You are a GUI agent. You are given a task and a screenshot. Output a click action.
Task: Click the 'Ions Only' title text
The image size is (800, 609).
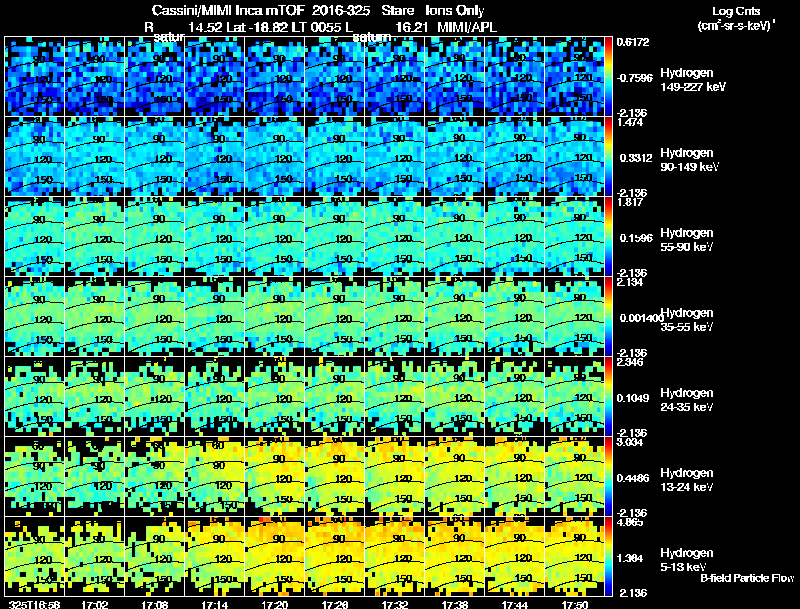pos(455,11)
